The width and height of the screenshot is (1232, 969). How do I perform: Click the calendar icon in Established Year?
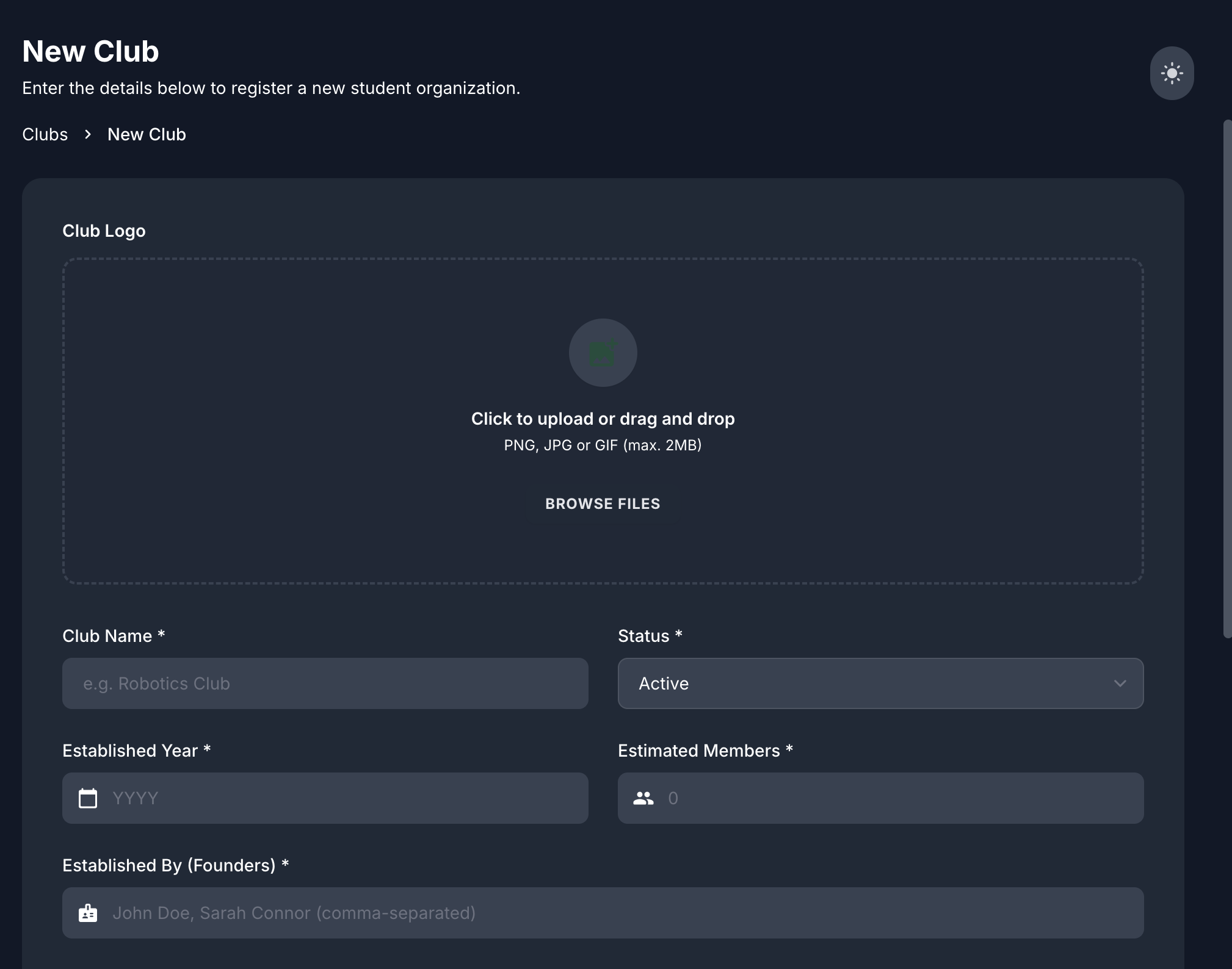(x=88, y=798)
